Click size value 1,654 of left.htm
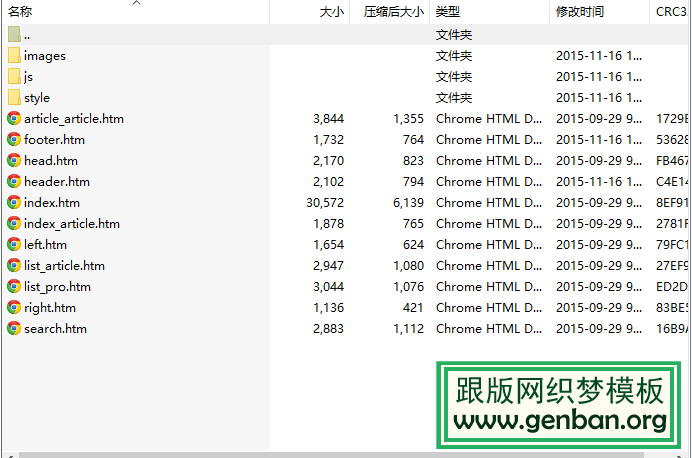The height and width of the screenshot is (458, 692). pyautogui.click(x=328, y=245)
